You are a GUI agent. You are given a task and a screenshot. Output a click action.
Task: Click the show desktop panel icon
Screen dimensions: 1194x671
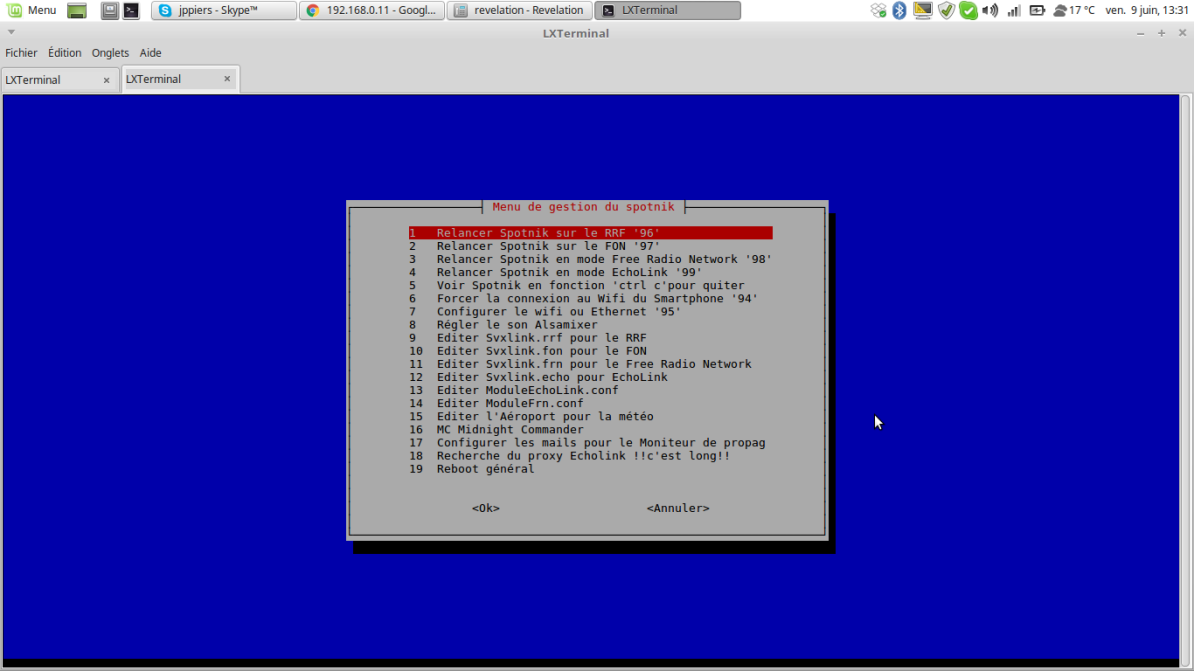[x=77, y=10]
